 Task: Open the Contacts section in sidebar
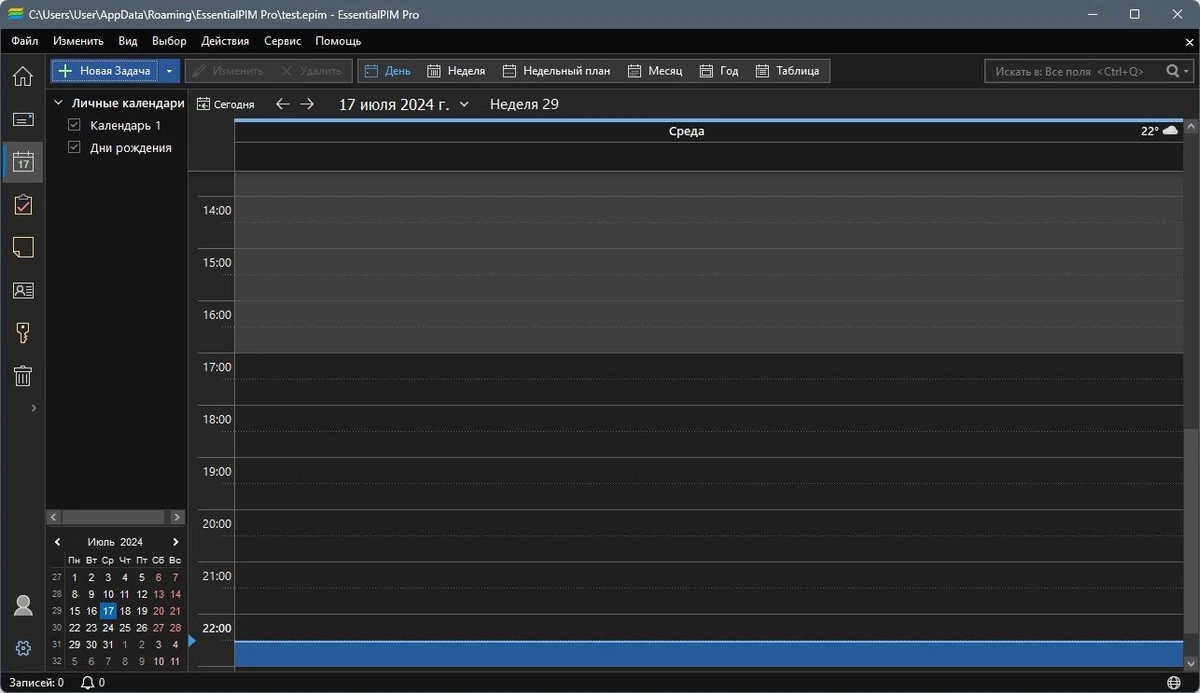(x=22, y=290)
